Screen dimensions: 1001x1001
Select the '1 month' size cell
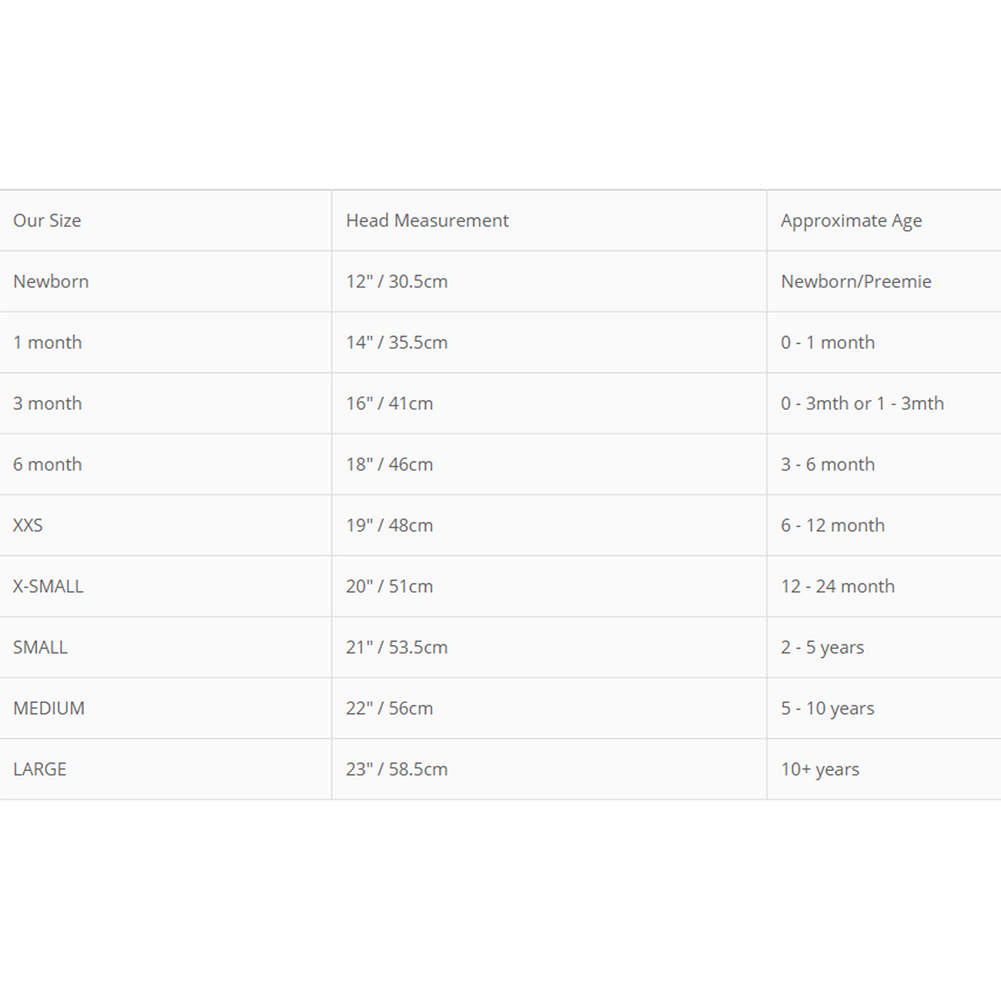click(47, 343)
